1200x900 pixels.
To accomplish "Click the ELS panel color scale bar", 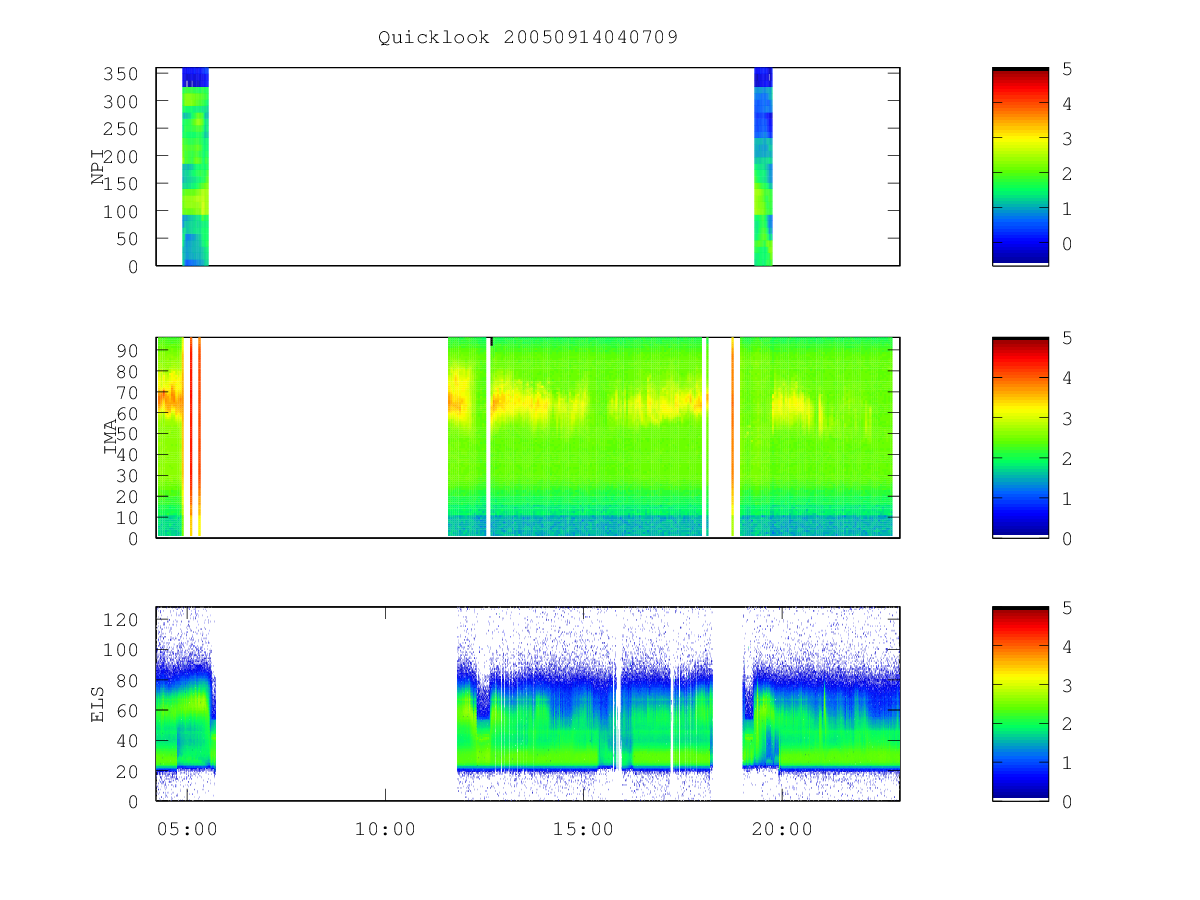I will pos(1020,703).
